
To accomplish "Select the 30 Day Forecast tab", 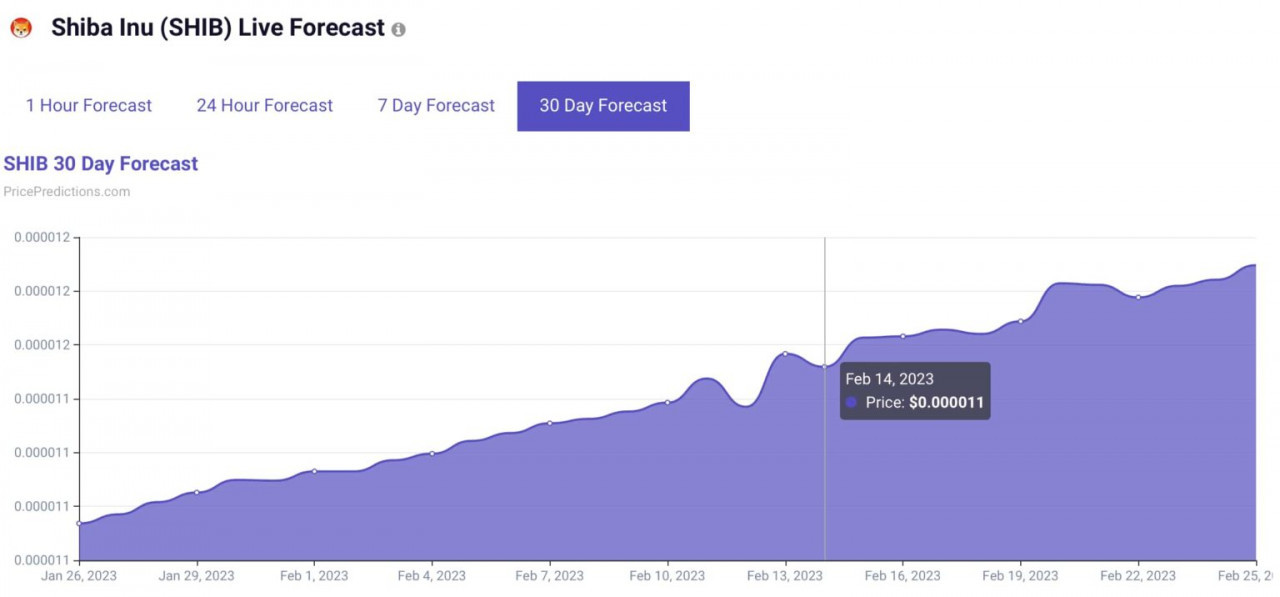I will point(603,106).
